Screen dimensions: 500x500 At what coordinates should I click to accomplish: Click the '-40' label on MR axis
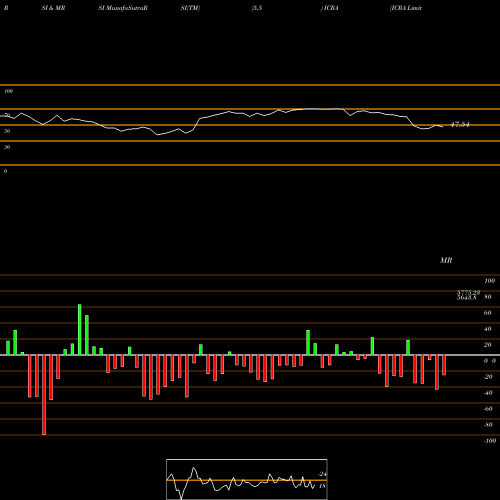[488, 393]
